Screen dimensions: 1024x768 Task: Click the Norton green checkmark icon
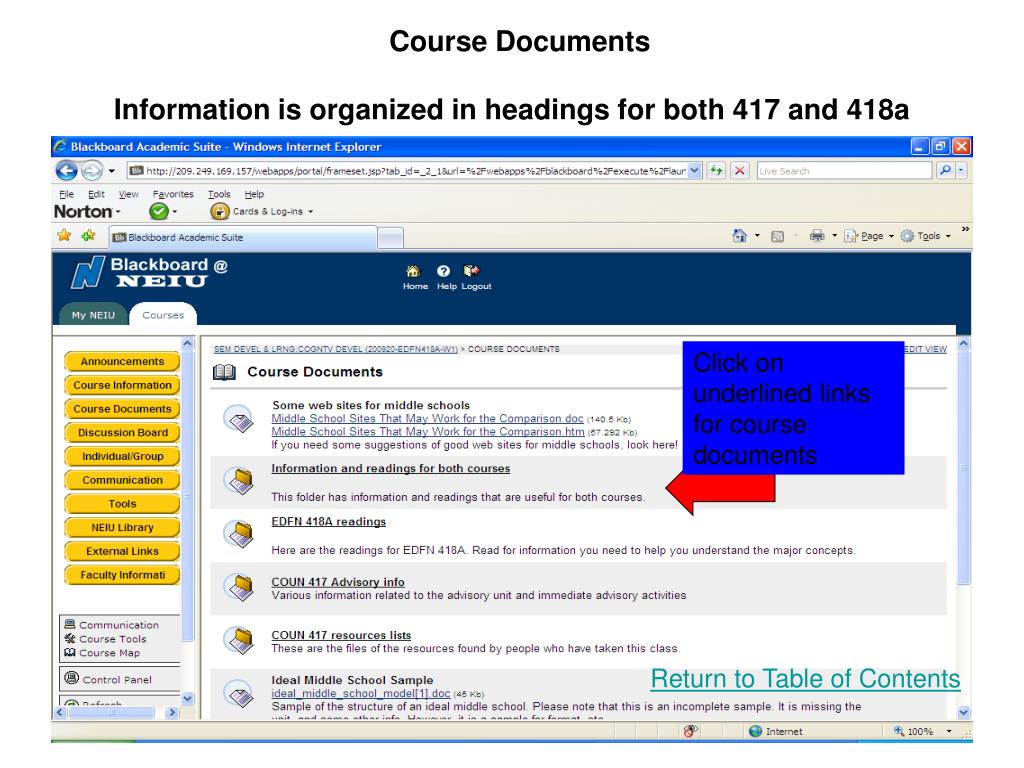(x=158, y=212)
